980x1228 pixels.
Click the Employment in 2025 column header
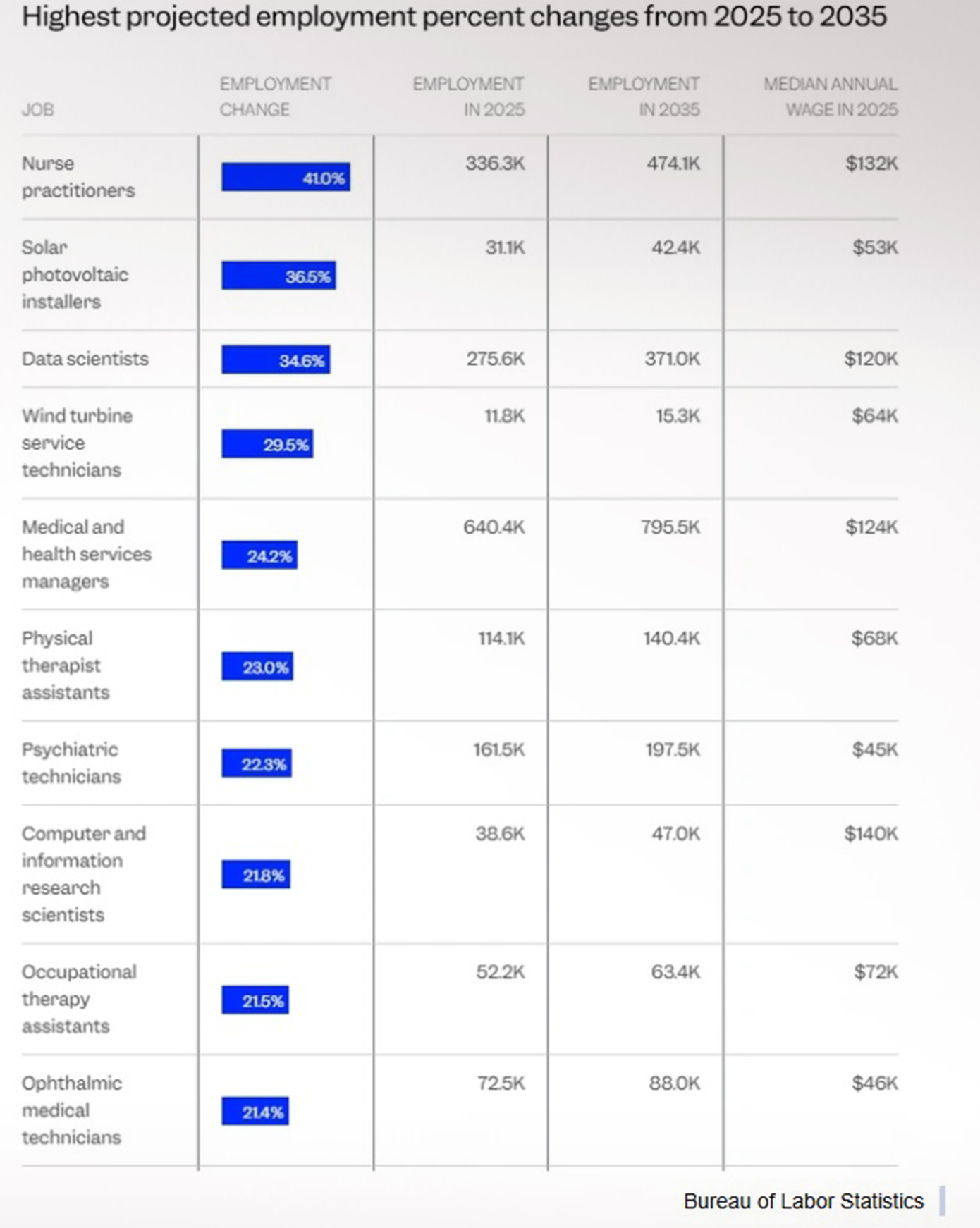[468, 97]
